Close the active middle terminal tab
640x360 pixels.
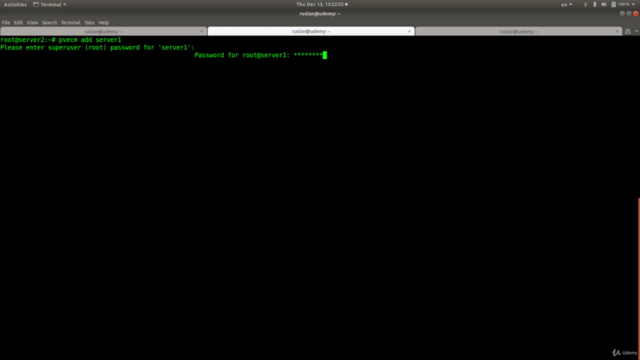coord(409,31)
